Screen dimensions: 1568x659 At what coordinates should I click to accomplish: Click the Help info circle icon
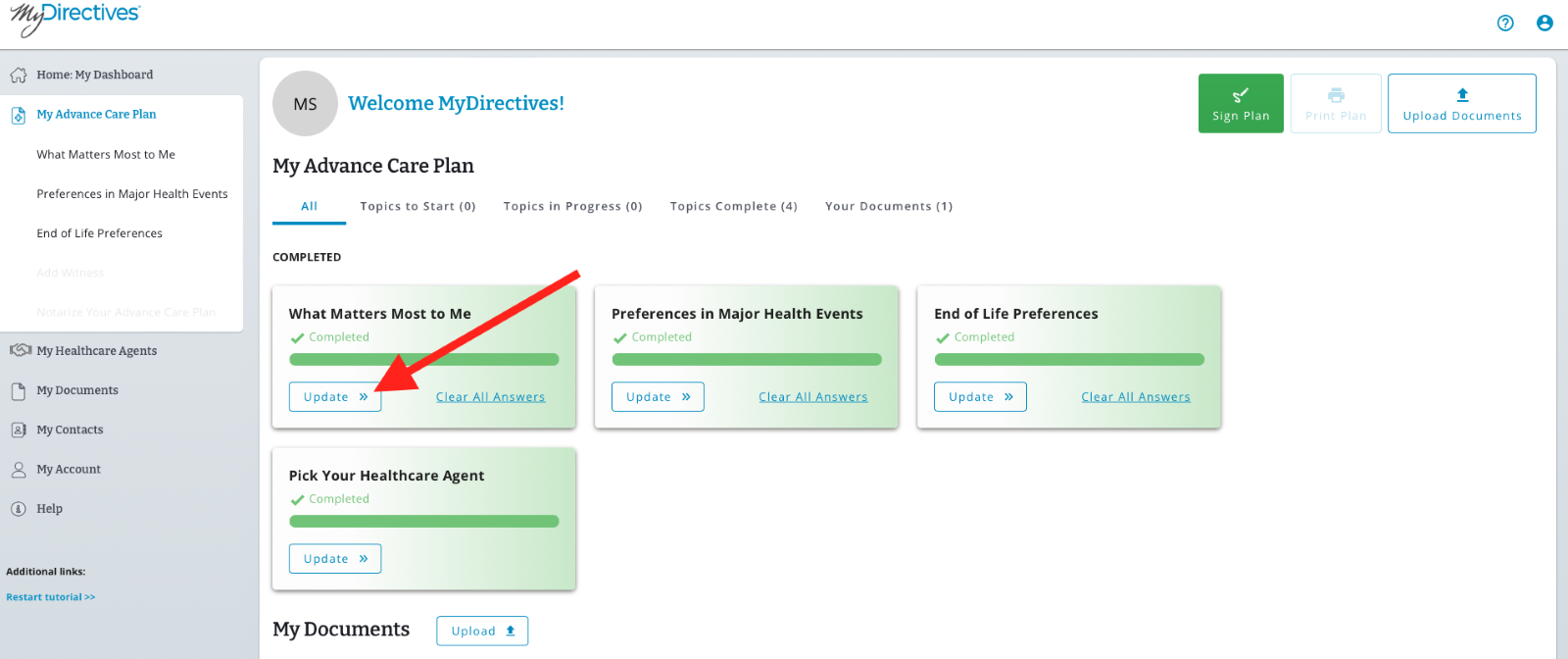tap(18, 509)
